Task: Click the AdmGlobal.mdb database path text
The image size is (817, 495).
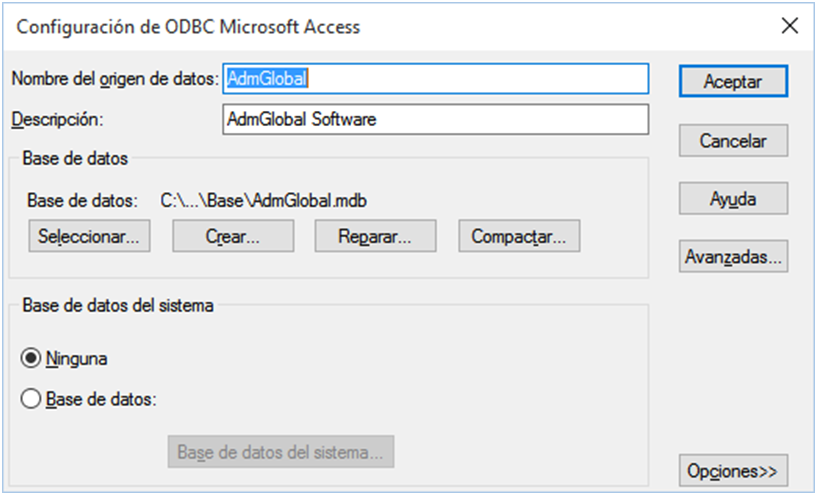Action: pos(264,201)
